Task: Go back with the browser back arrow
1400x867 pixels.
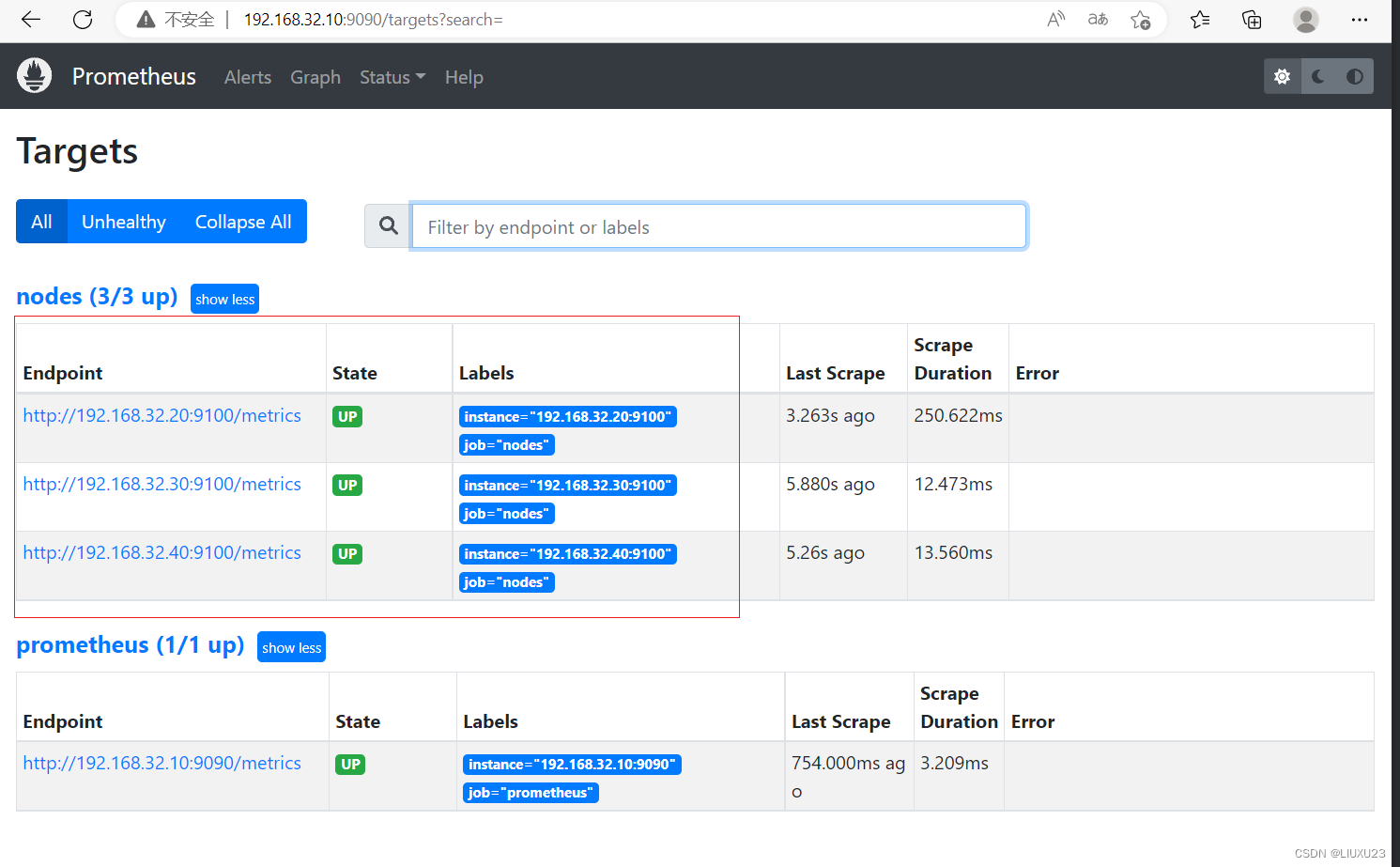Action: pyautogui.click(x=31, y=20)
